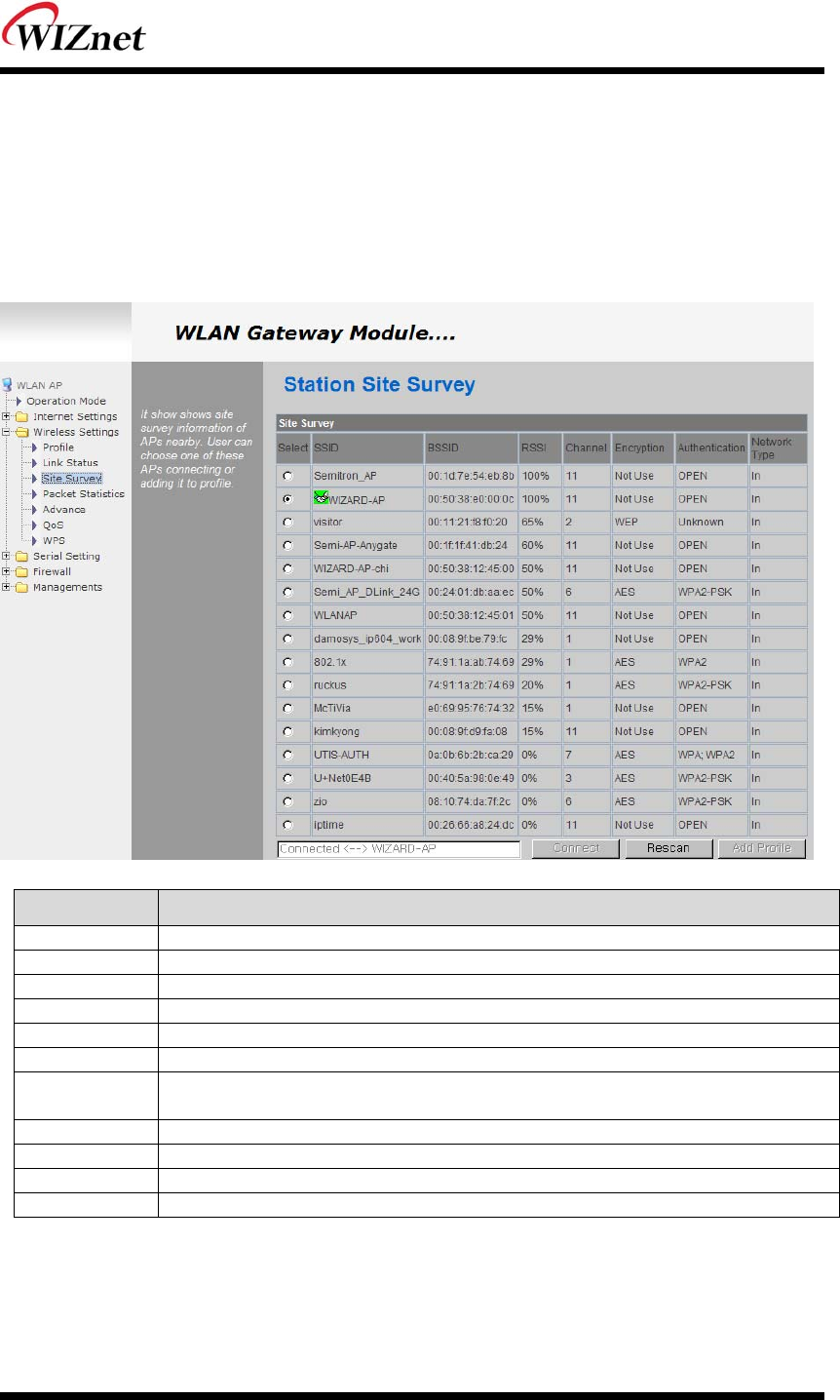Expand the Internet Settings tree node
This screenshot has height=1400, width=840.
click(x=7, y=416)
